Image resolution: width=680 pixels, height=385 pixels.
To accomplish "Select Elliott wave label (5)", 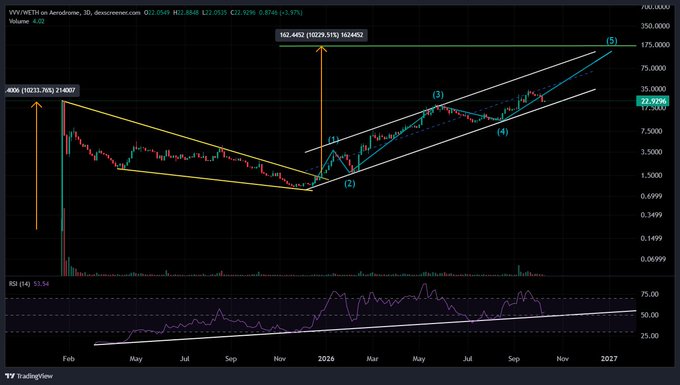I will tap(611, 41).
